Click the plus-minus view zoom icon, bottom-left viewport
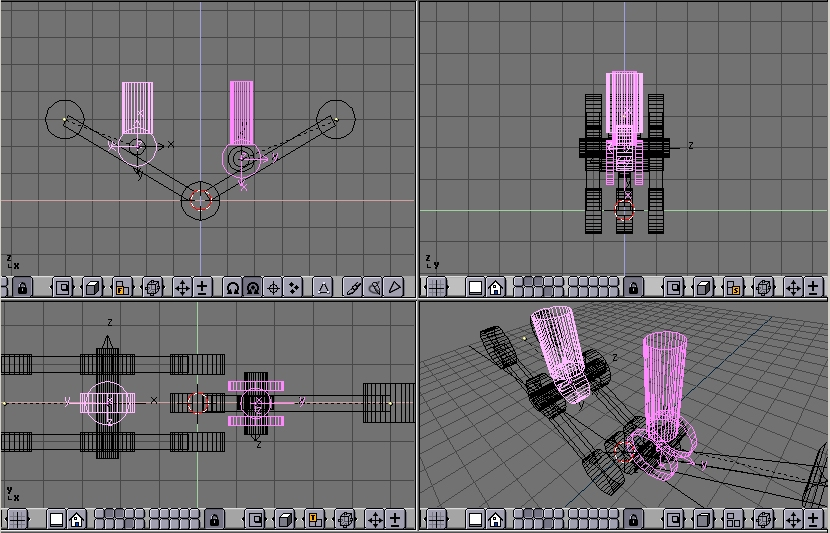Image resolution: width=830 pixels, height=533 pixels. point(396,519)
